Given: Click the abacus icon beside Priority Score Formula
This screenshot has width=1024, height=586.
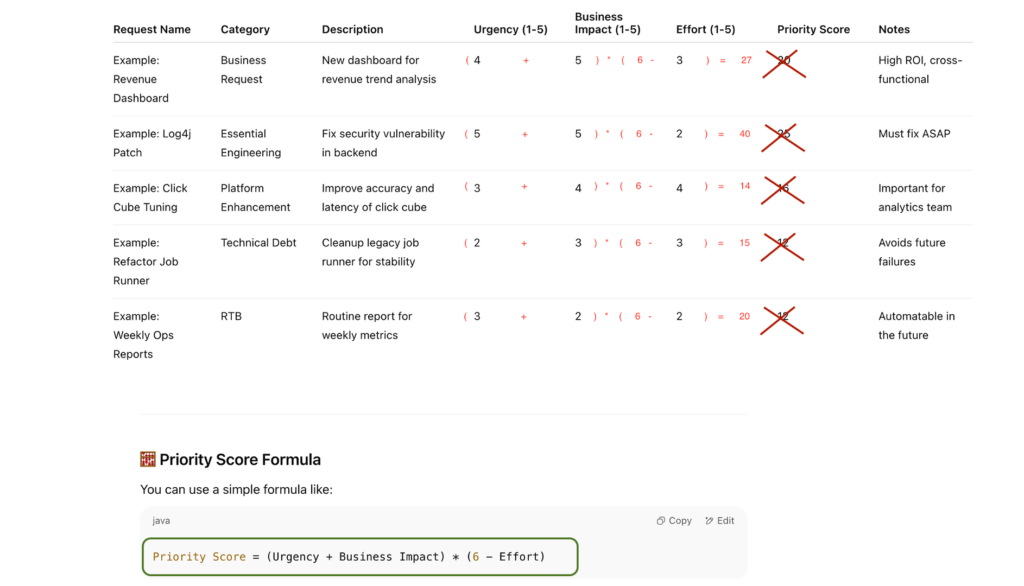Looking at the screenshot, I should 148,460.
